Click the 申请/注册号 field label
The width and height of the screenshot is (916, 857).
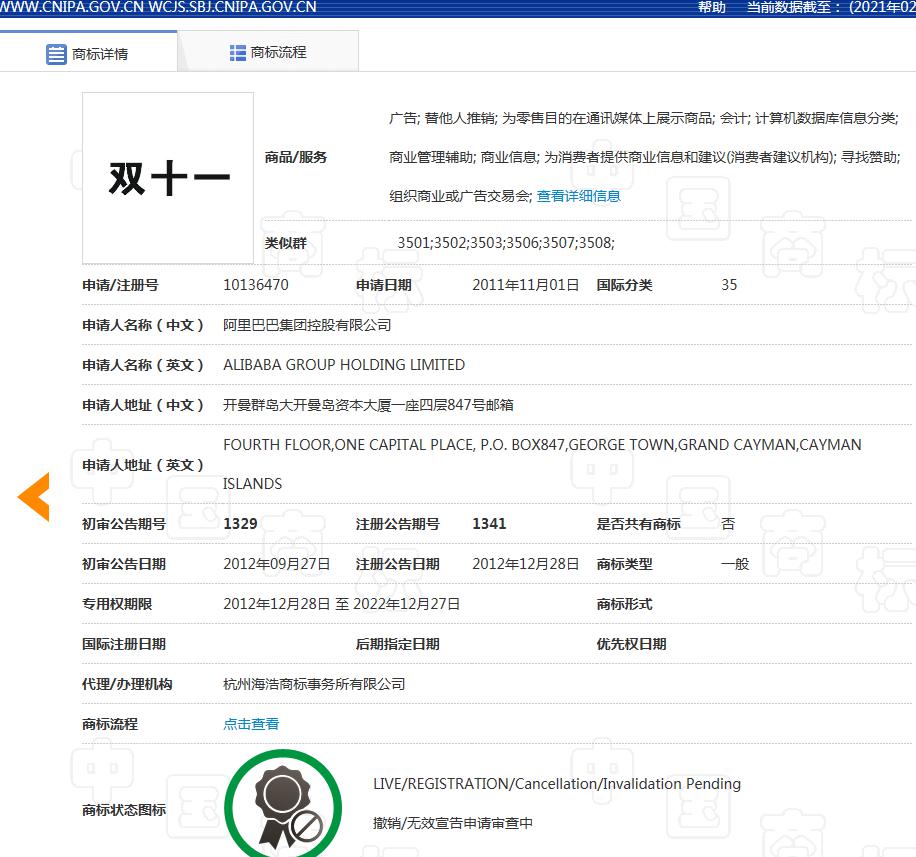tap(120, 285)
